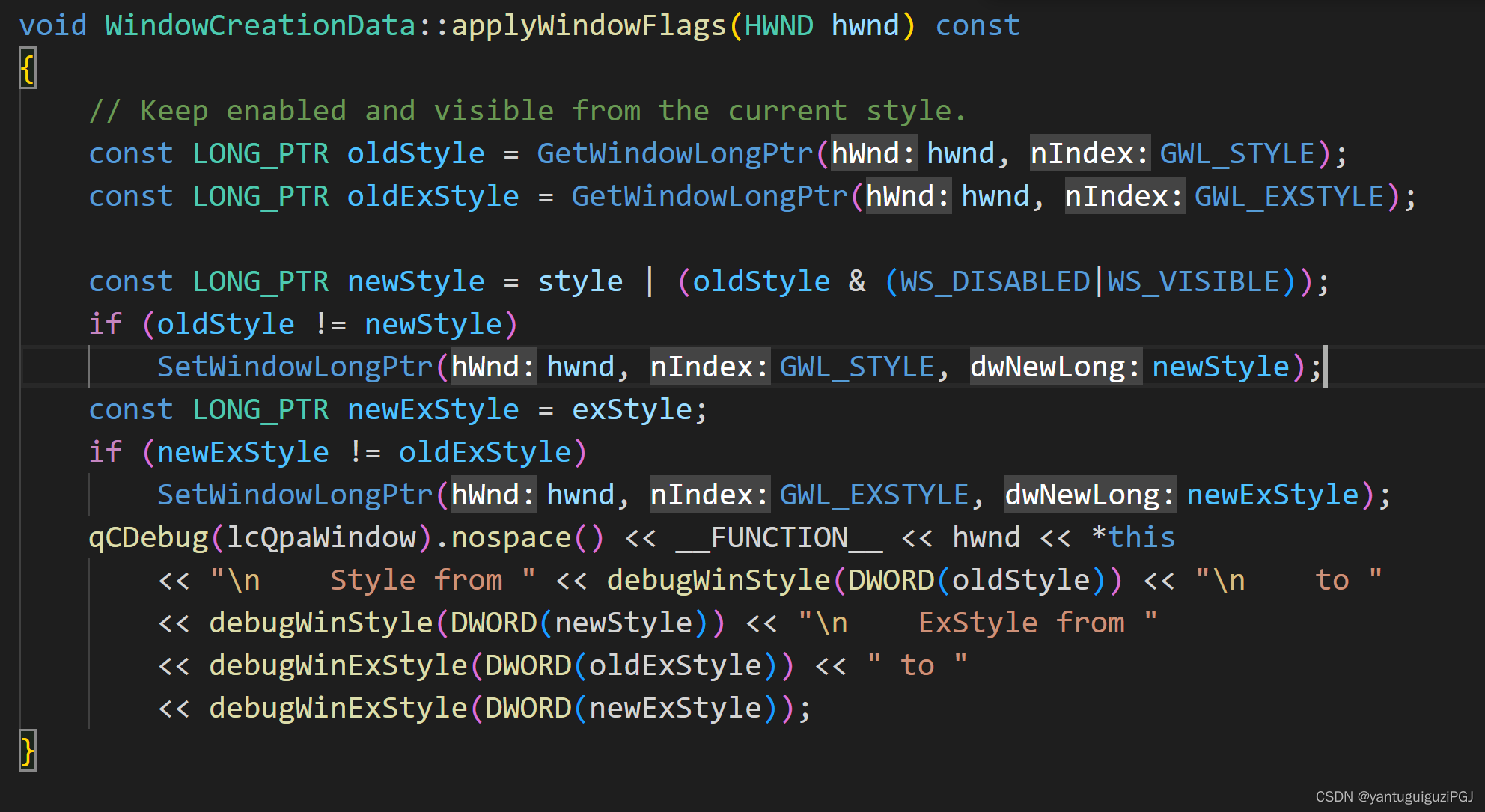1485x812 pixels.
Task: Open the CSDN @yantuguiguziPGJ watermark link
Action: coord(1397,796)
